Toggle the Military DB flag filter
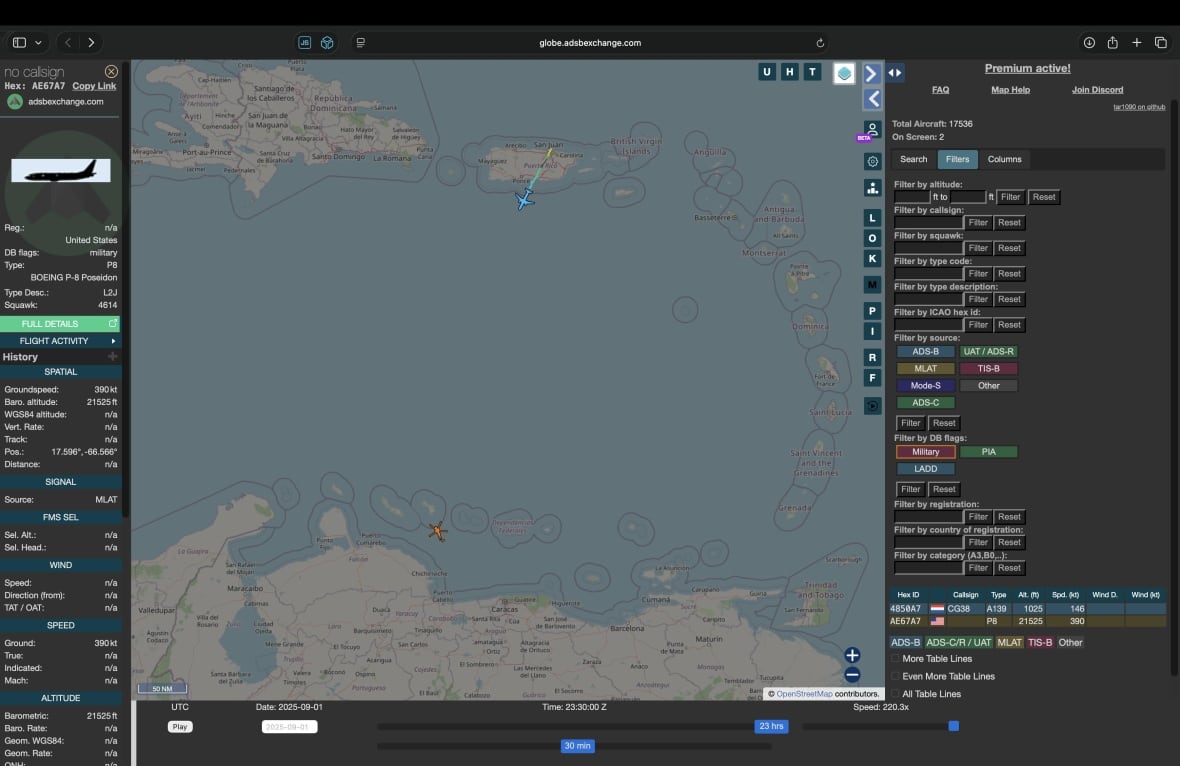Screen dimensions: 1180x766 [925, 452]
